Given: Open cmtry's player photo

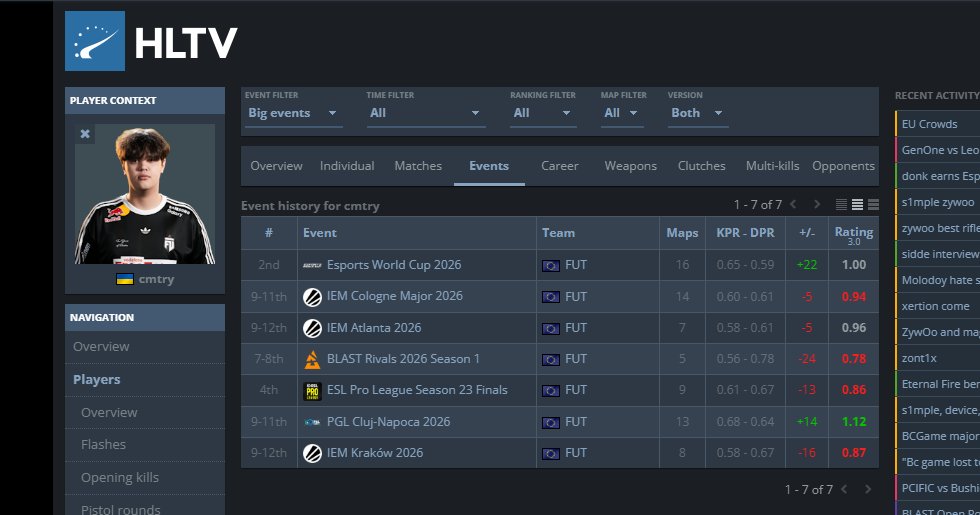Looking at the screenshot, I should coord(145,194).
